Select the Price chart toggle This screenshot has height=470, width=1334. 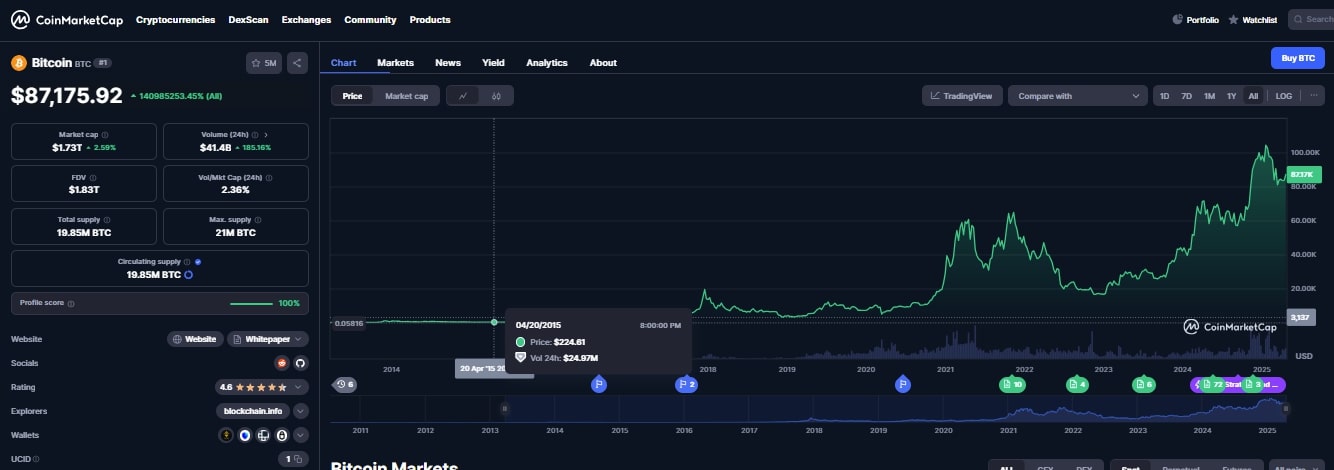tap(352, 96)
